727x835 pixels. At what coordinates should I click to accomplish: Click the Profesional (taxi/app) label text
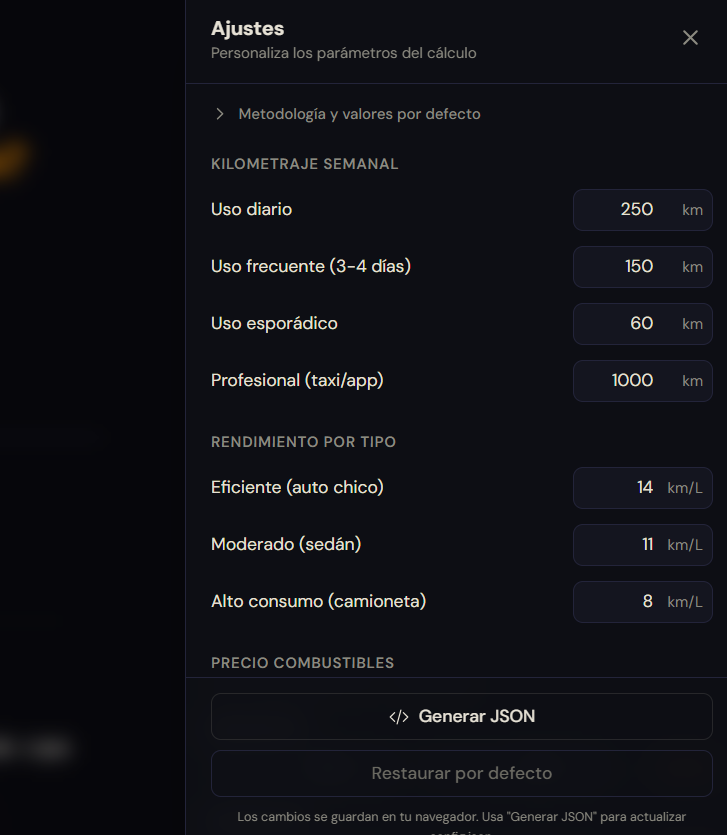(x=297, y=381)
